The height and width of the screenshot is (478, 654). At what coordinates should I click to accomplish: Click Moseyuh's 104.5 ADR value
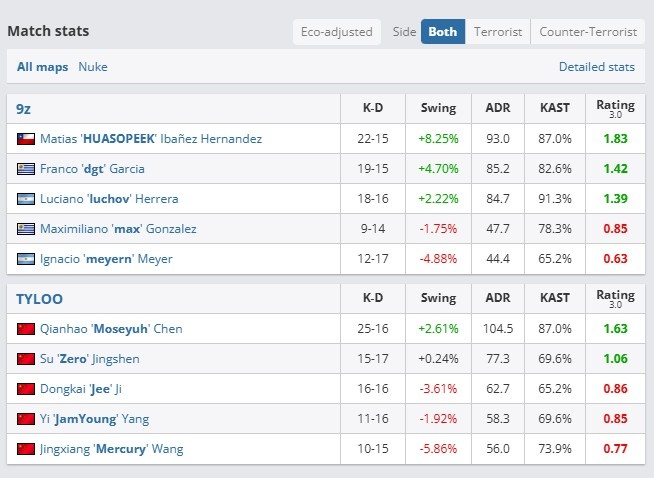498,329
